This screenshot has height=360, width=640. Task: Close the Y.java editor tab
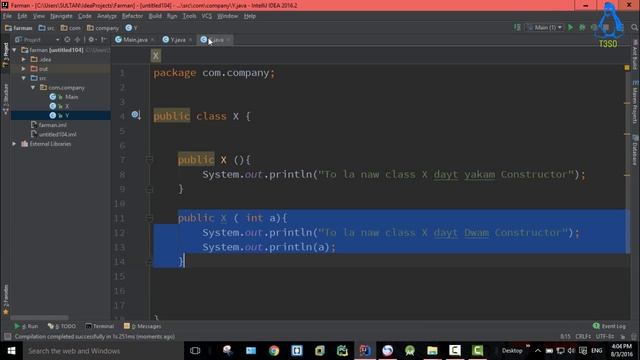coord(190,40)
